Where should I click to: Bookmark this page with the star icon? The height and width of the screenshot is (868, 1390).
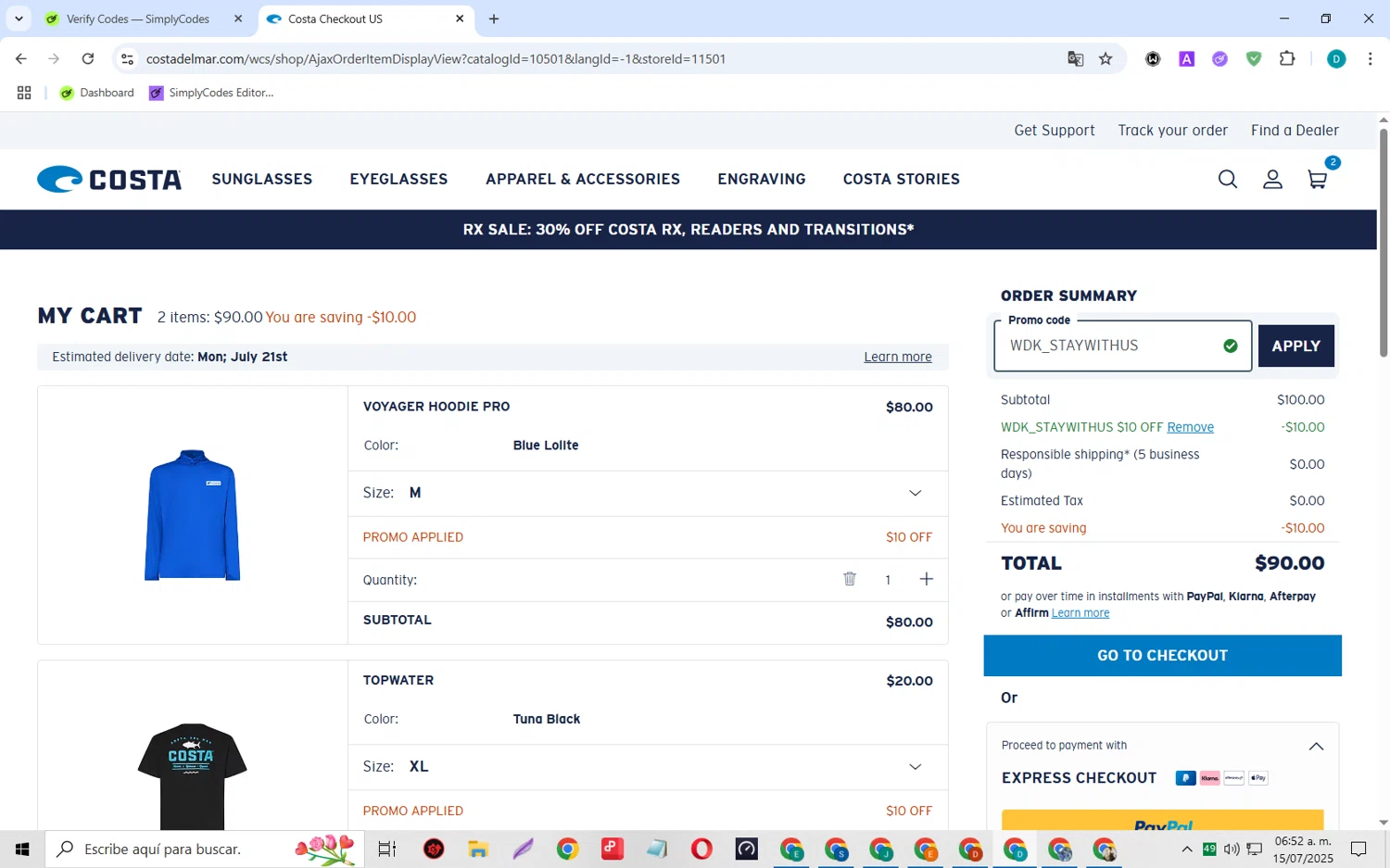[1106, 58]
